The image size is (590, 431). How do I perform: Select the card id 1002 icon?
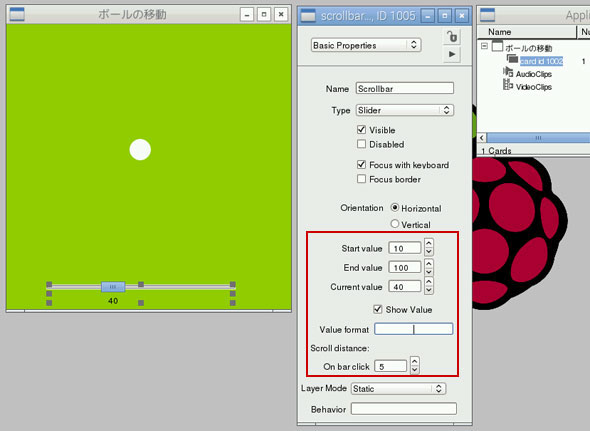pyautogui.click(x=512, y=59)
